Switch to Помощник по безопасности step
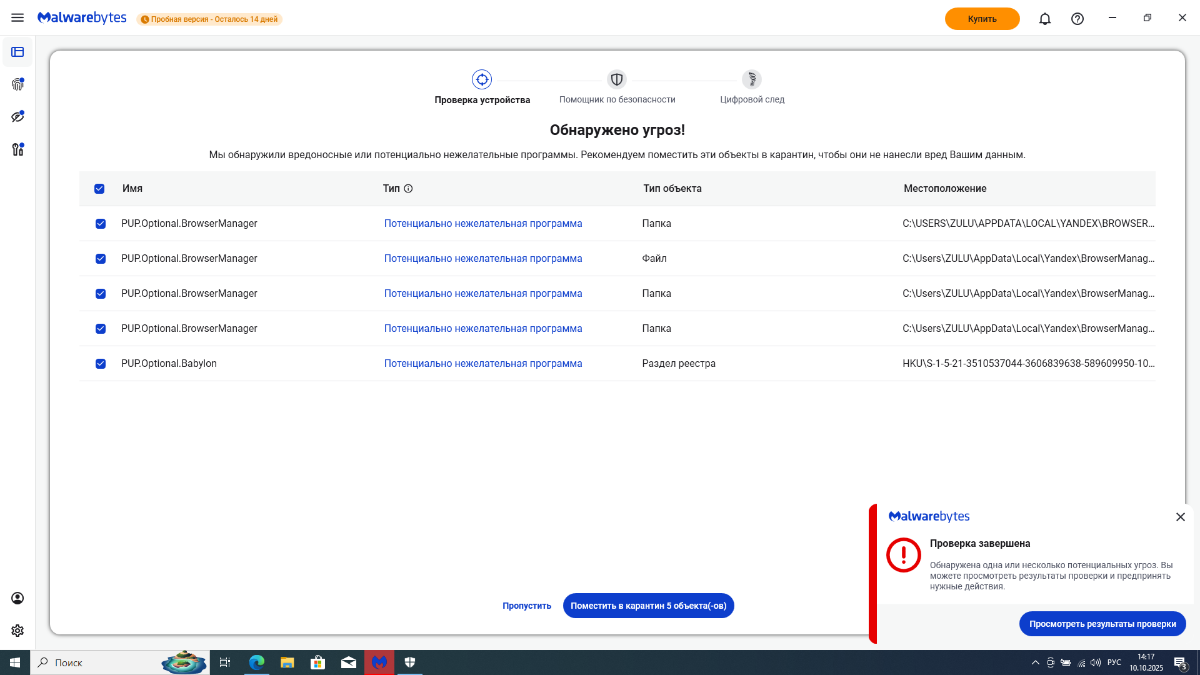Viewport: 1200px width, 675px height. click(x=617, y=87)
